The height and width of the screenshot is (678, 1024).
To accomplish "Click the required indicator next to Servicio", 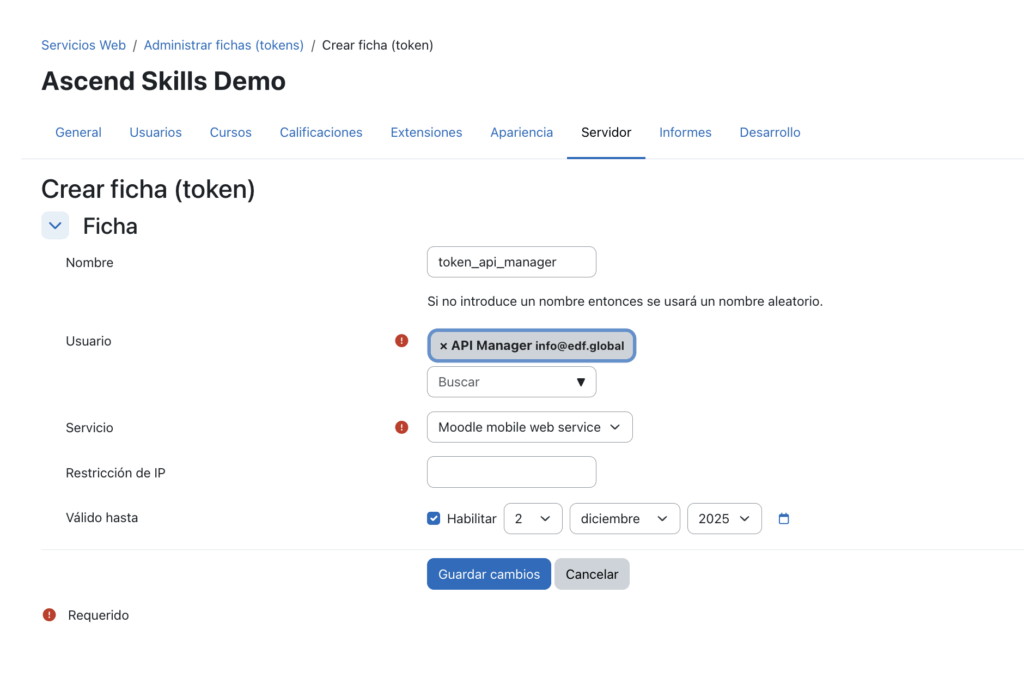I will pos(402,427).
